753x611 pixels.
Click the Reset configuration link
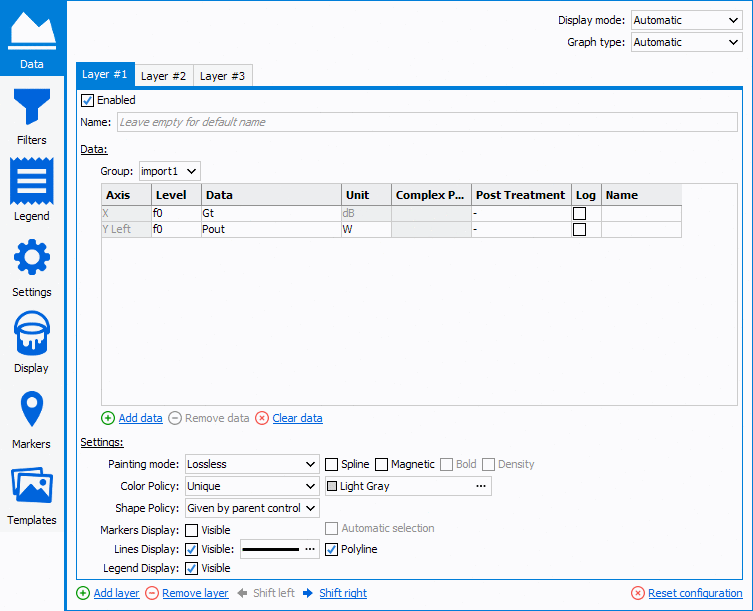[x=695, y=593]
